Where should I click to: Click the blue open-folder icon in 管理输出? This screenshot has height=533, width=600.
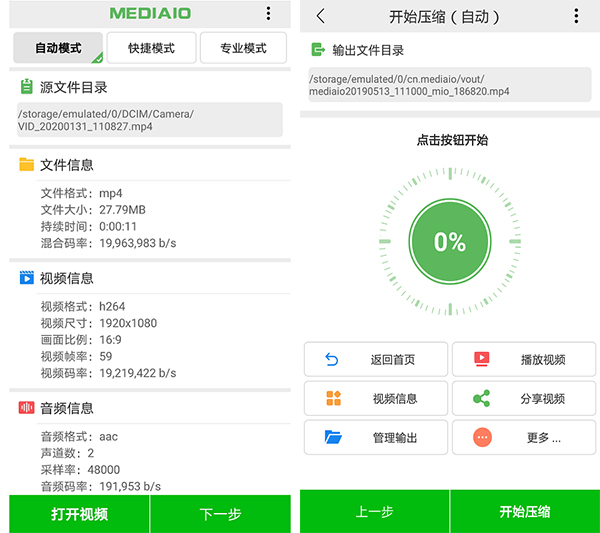(x=333, y=437)
